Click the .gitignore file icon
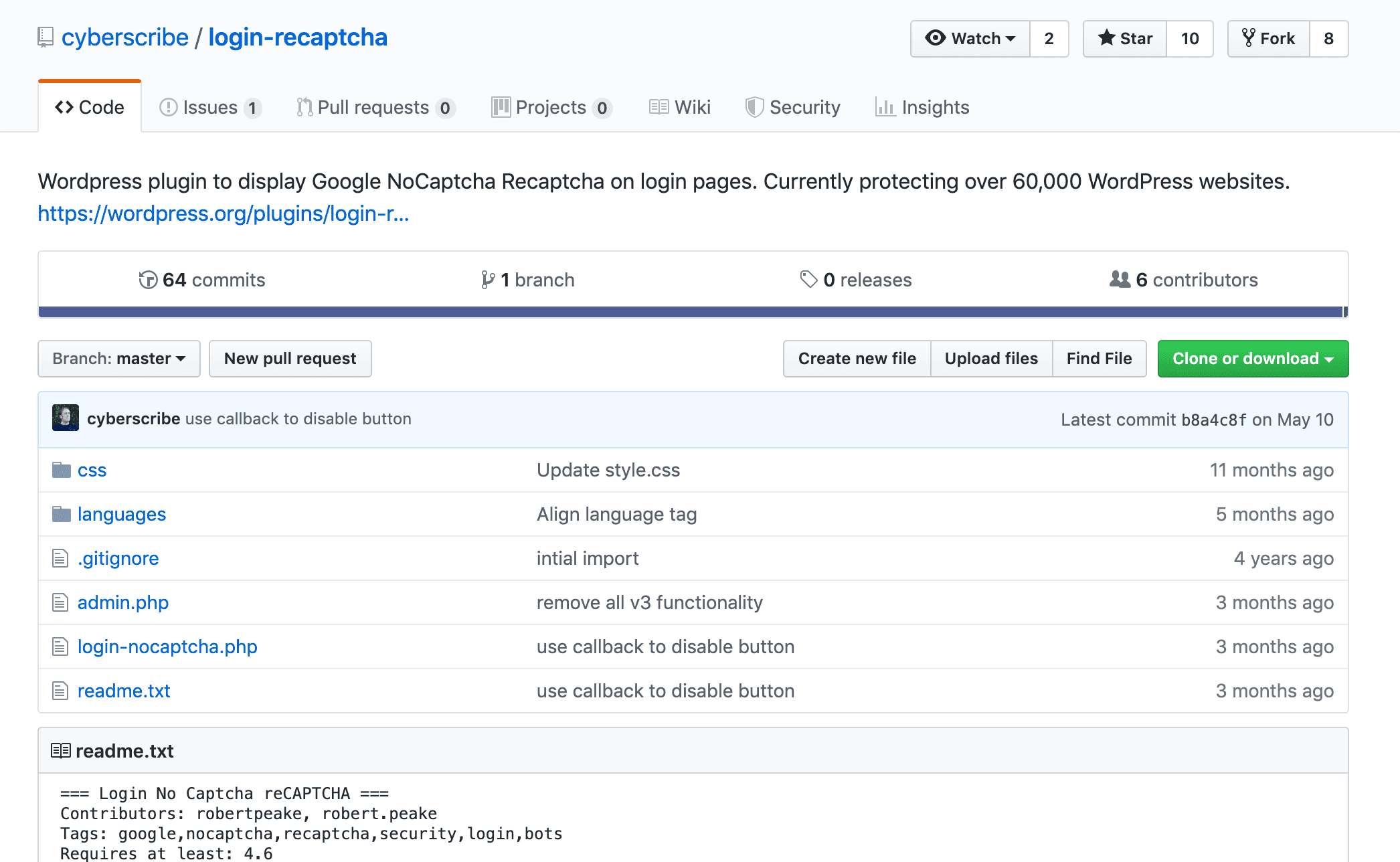 pos(60,558)
